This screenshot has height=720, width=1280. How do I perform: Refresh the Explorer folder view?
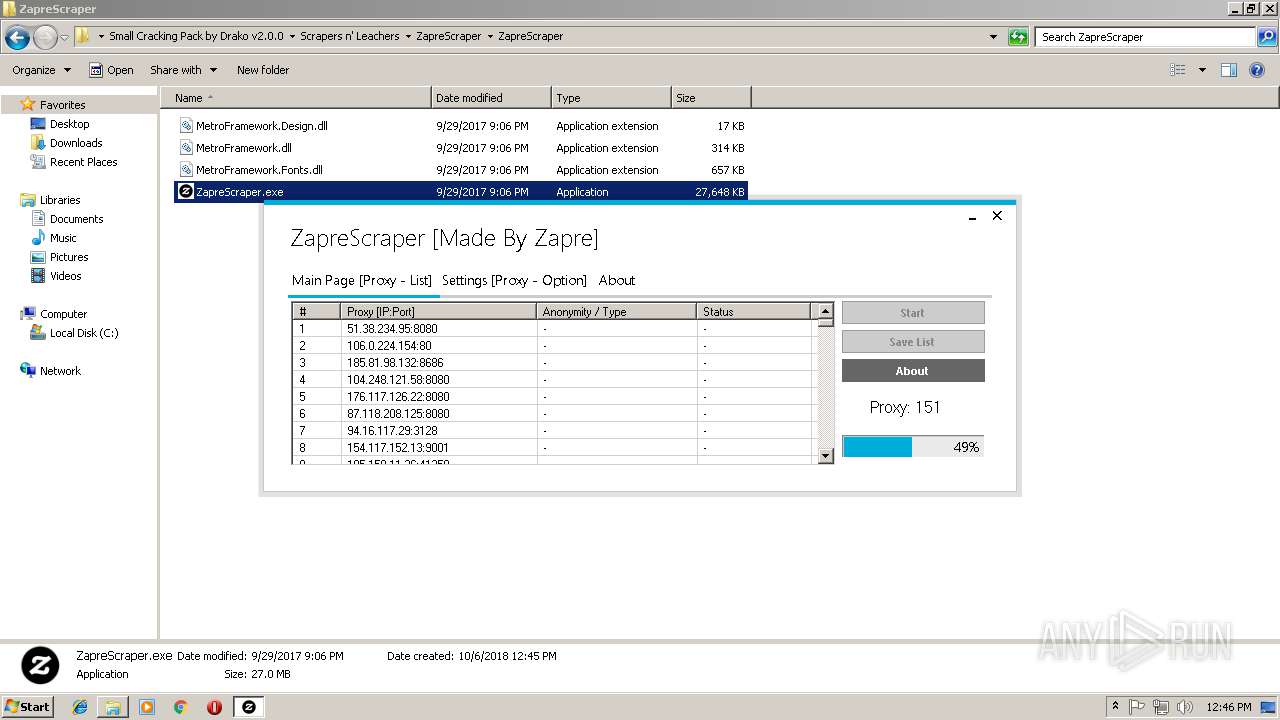tap(1018, 37)
